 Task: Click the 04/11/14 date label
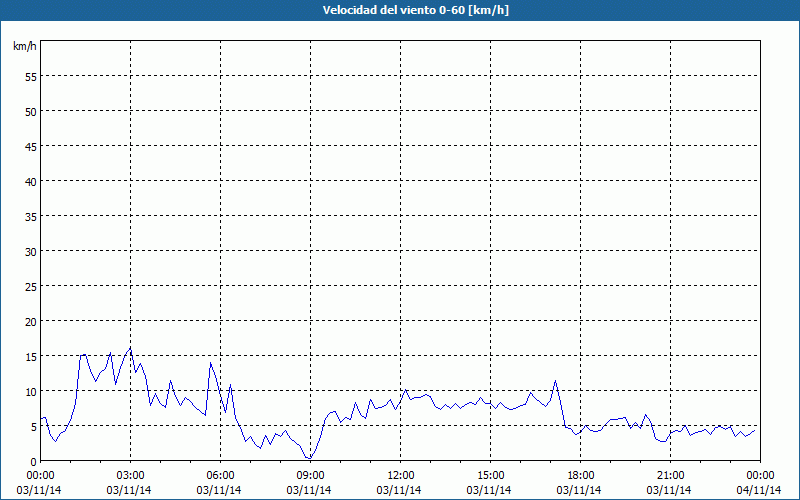759,490
